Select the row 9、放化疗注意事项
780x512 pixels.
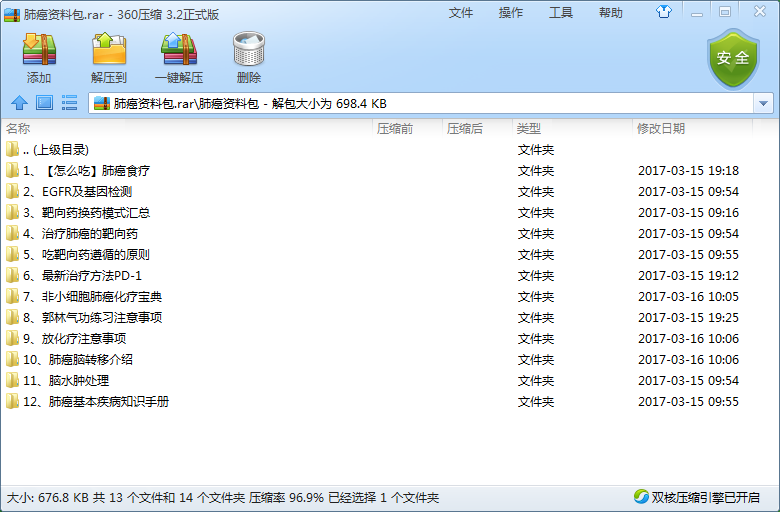(390, 338)
